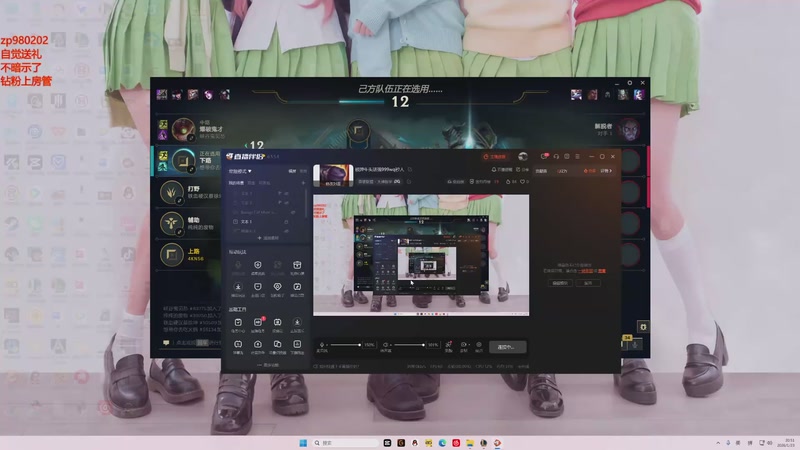The image size is (800, 450).
Task: Open the clipboard task center tool icon
Action: [x=238, y=322]
